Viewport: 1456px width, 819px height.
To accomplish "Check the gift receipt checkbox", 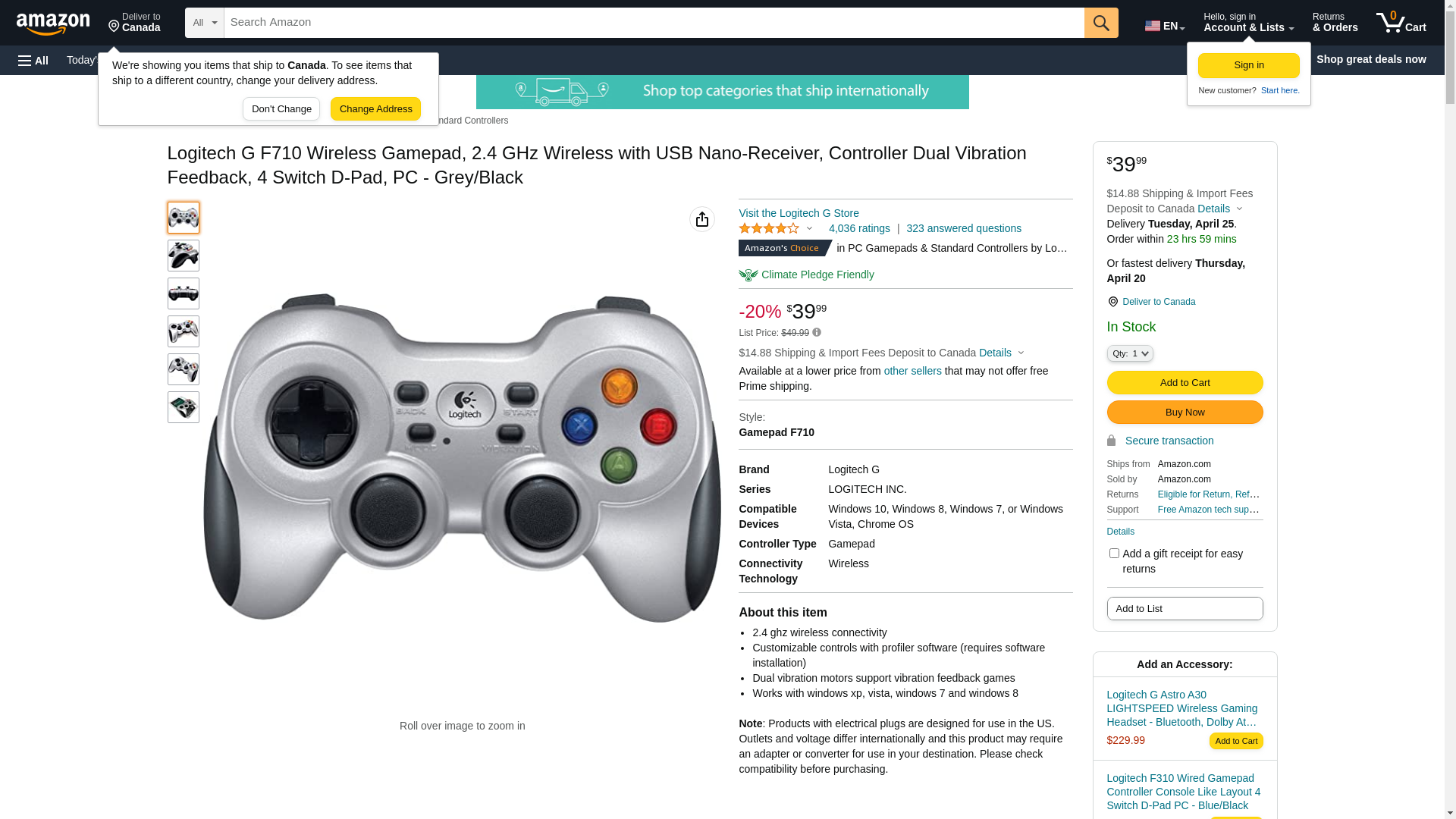I will (1114, 554).
